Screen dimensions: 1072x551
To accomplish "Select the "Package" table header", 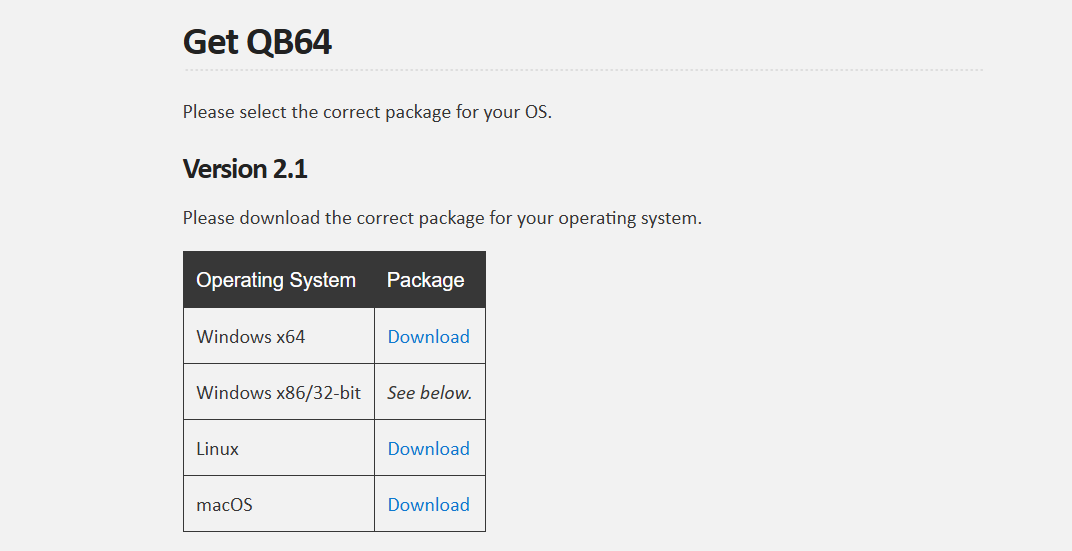I will 425,280.
